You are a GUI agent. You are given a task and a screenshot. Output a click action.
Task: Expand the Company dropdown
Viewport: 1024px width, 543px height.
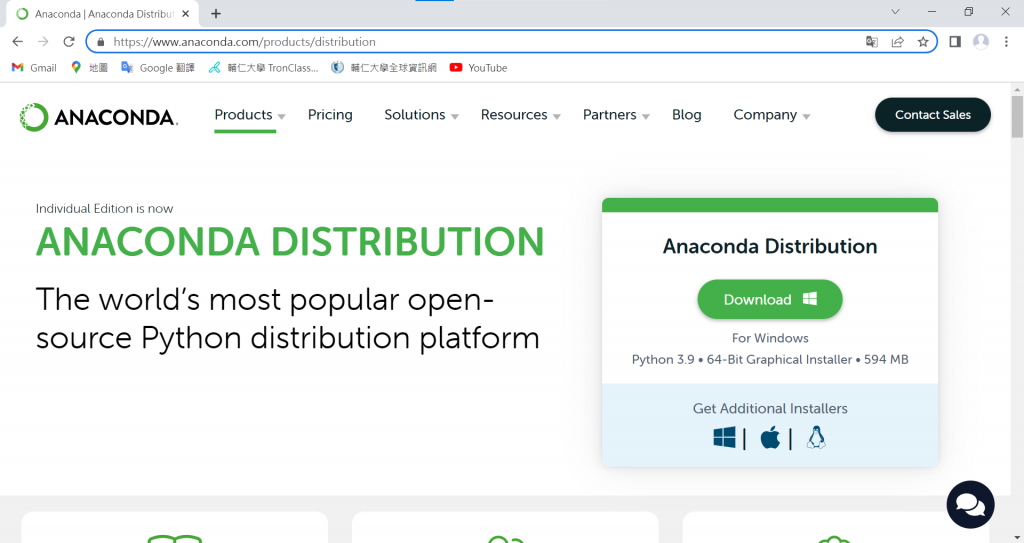coord(771,115)
